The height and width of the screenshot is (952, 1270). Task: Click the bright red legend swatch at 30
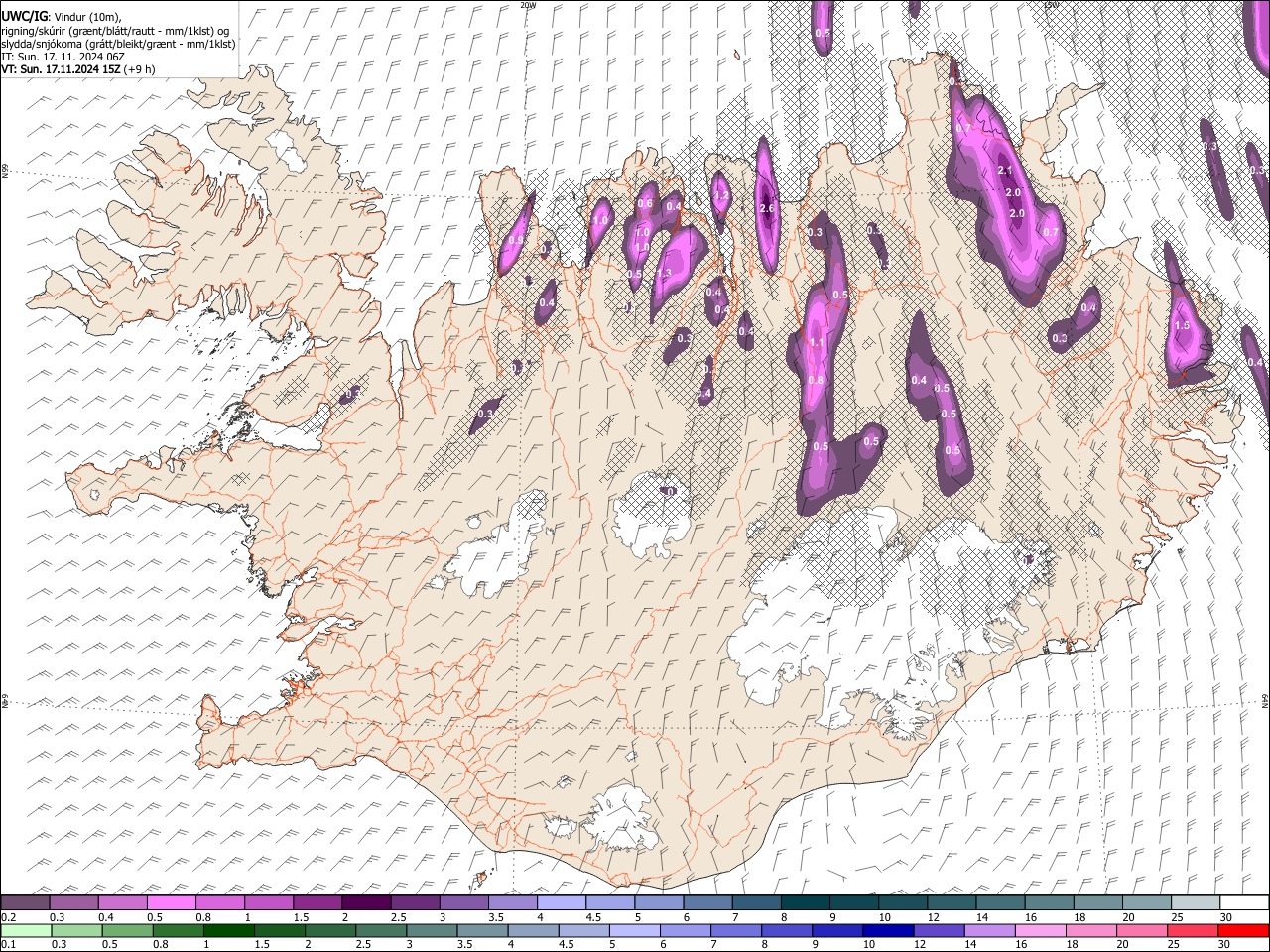click(x=1242, y=930)
